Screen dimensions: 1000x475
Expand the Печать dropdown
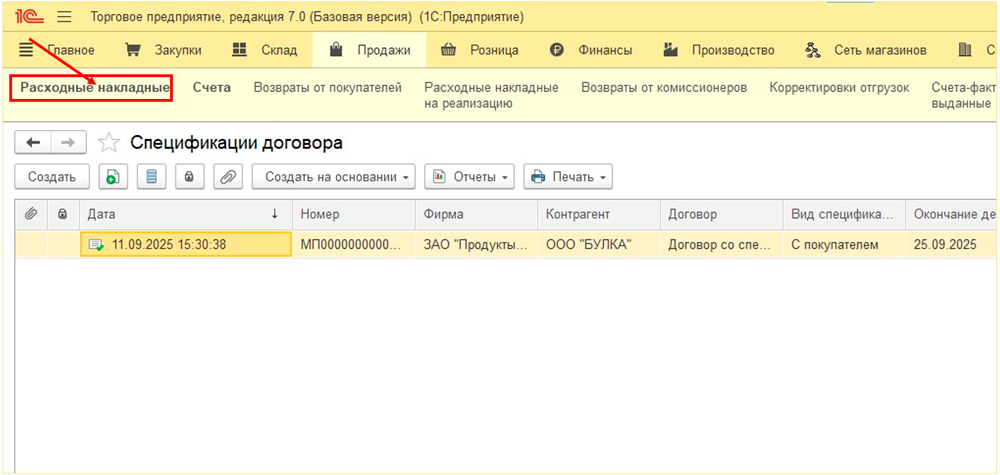[568, 177]
